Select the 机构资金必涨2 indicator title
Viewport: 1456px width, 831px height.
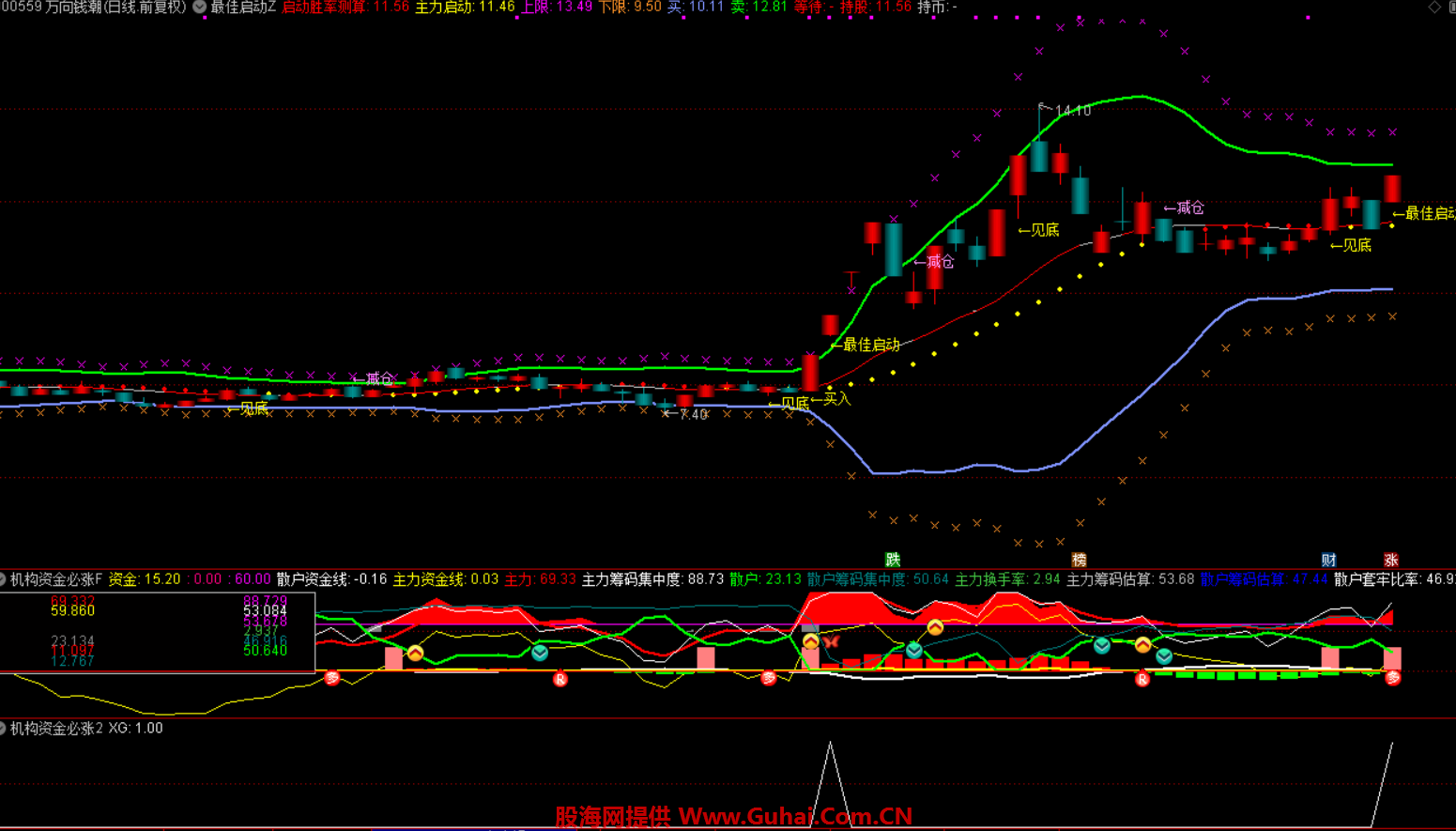[56, 729]
